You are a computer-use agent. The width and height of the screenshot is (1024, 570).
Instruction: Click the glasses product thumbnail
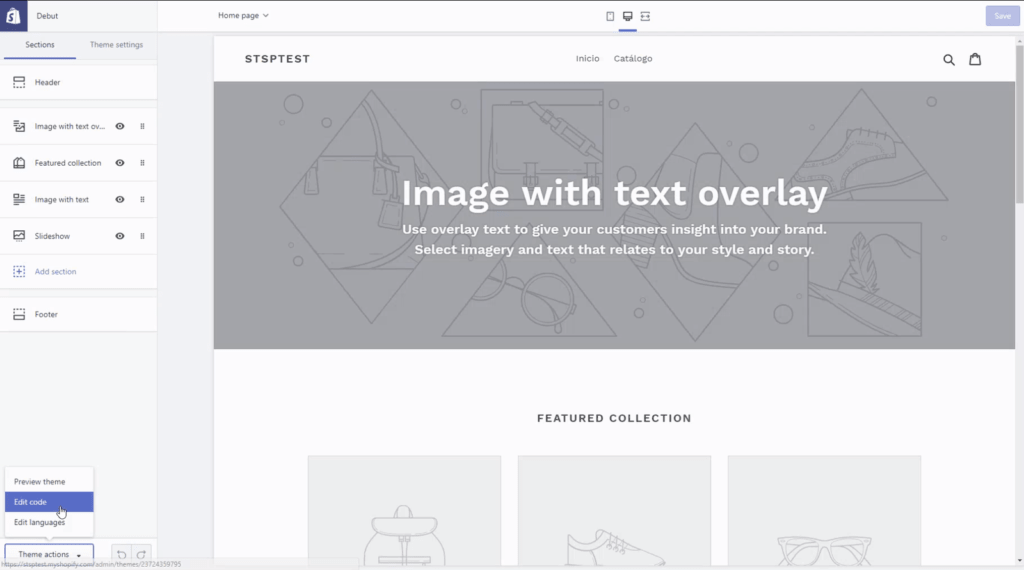pyautogui.click(x=824, y=512)
